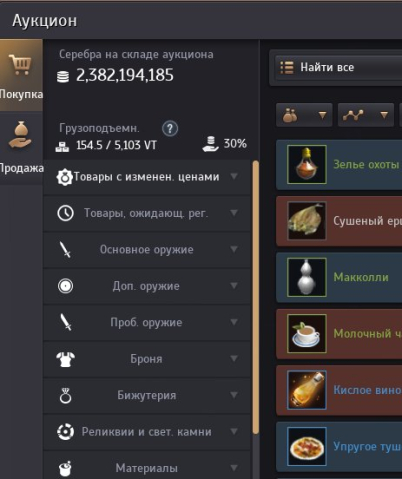Open the Бижутерия accessories category
The image size is (402, 479).
pyautogui.click(x=147, y=395)
